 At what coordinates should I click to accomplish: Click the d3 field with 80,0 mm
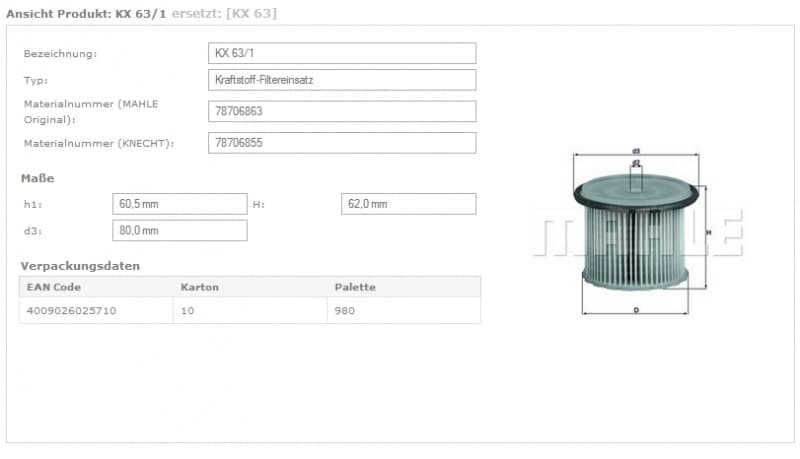[x=180, y=231]
